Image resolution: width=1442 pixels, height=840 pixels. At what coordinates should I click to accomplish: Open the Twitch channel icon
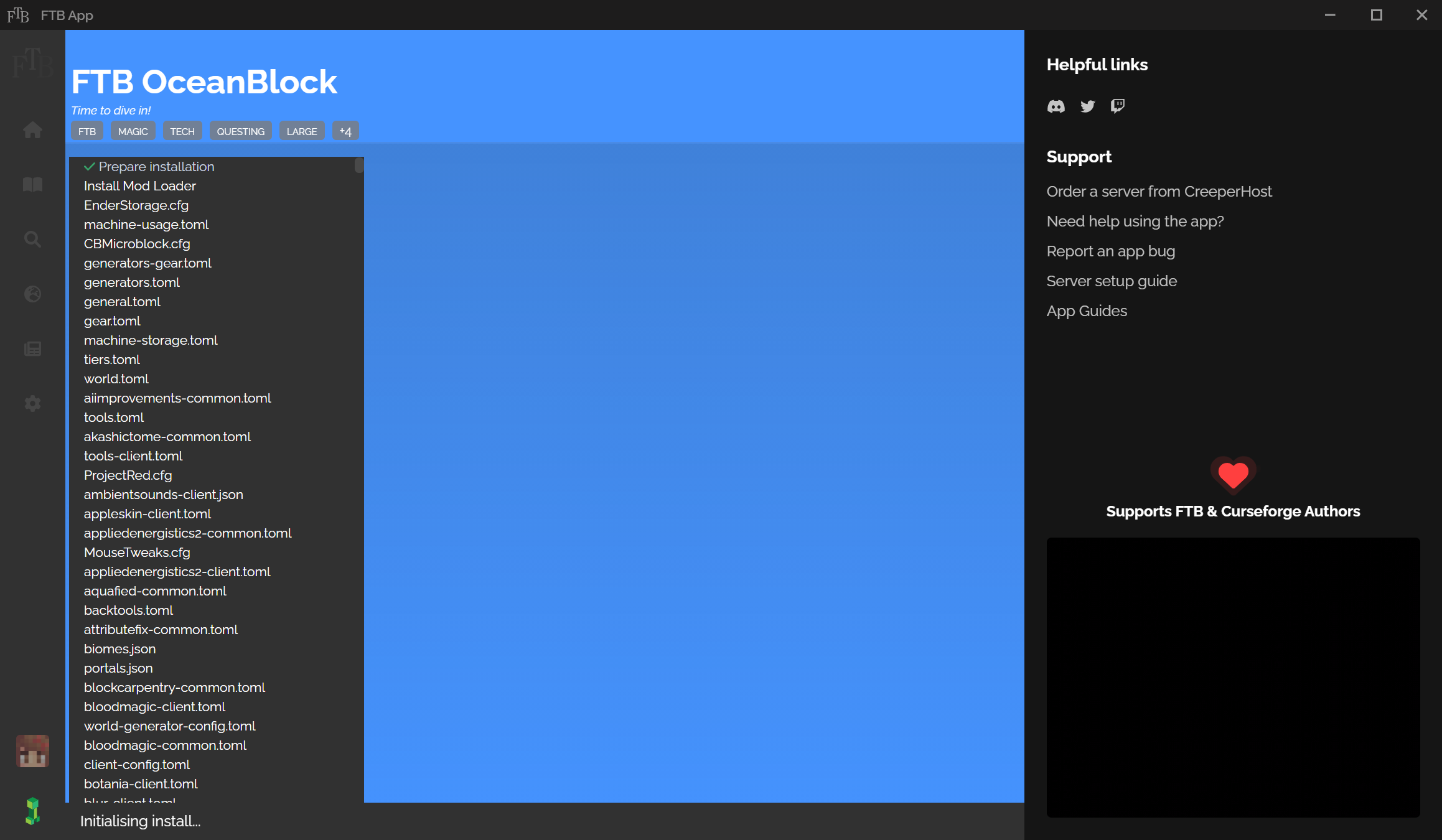1117,106
